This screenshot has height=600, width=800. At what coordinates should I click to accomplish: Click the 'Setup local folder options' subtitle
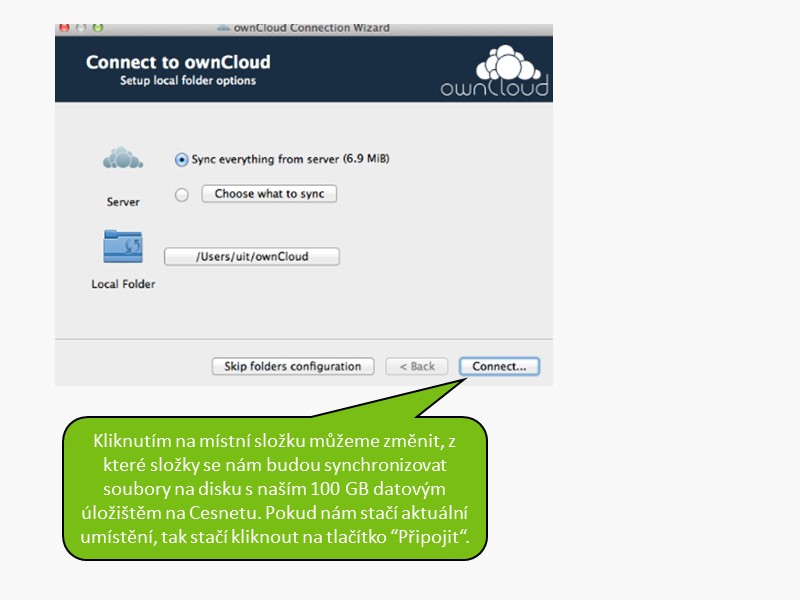click(188, 81)
